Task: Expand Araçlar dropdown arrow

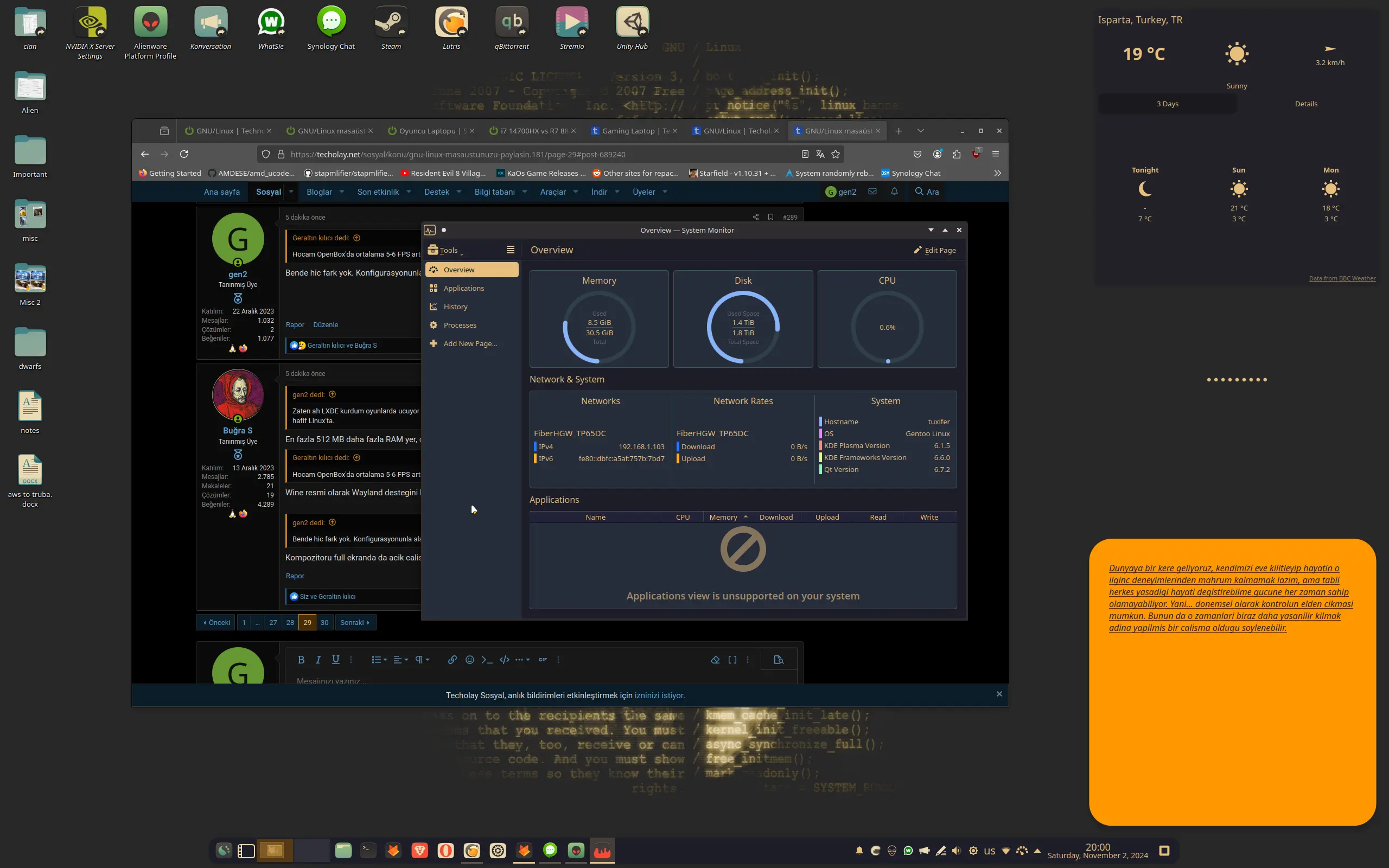Action: tap(576, 192)
